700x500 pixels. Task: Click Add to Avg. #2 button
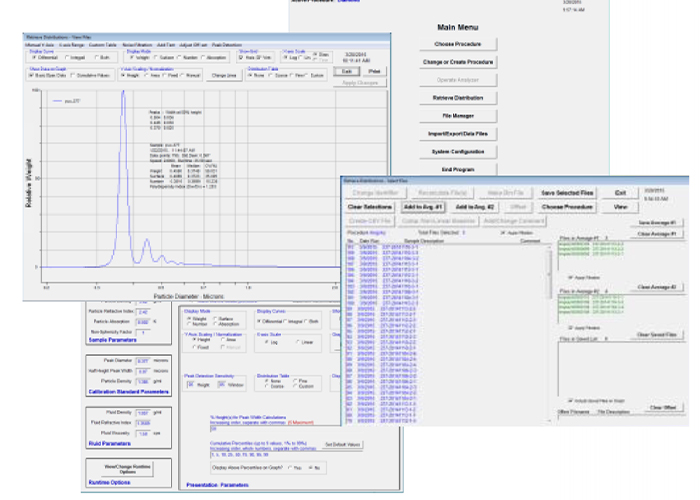pos(475,207)
